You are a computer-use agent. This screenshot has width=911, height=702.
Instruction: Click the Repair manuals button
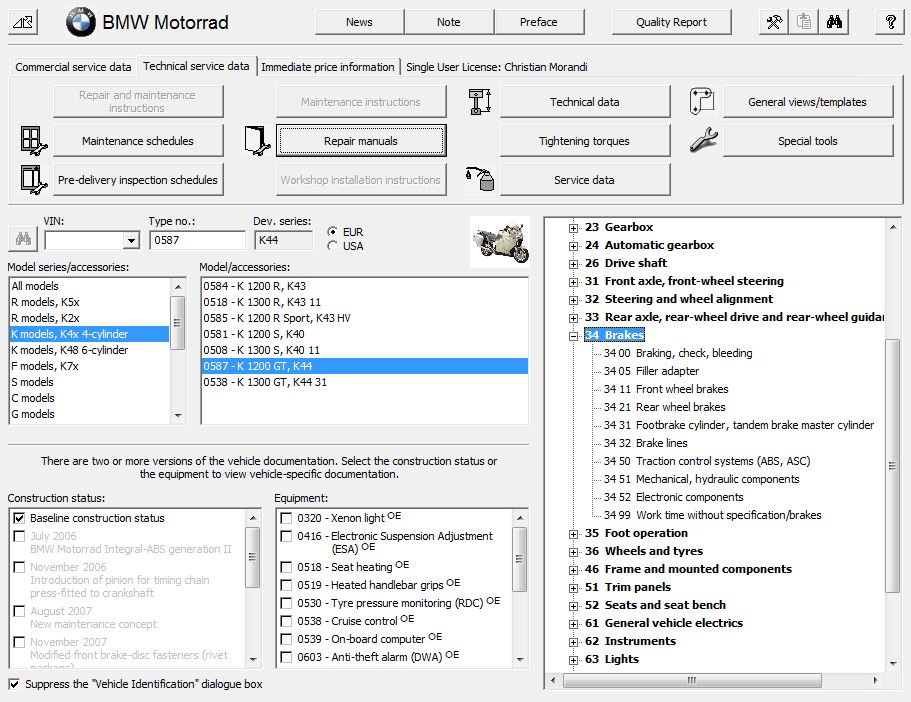tap(361, 141)
